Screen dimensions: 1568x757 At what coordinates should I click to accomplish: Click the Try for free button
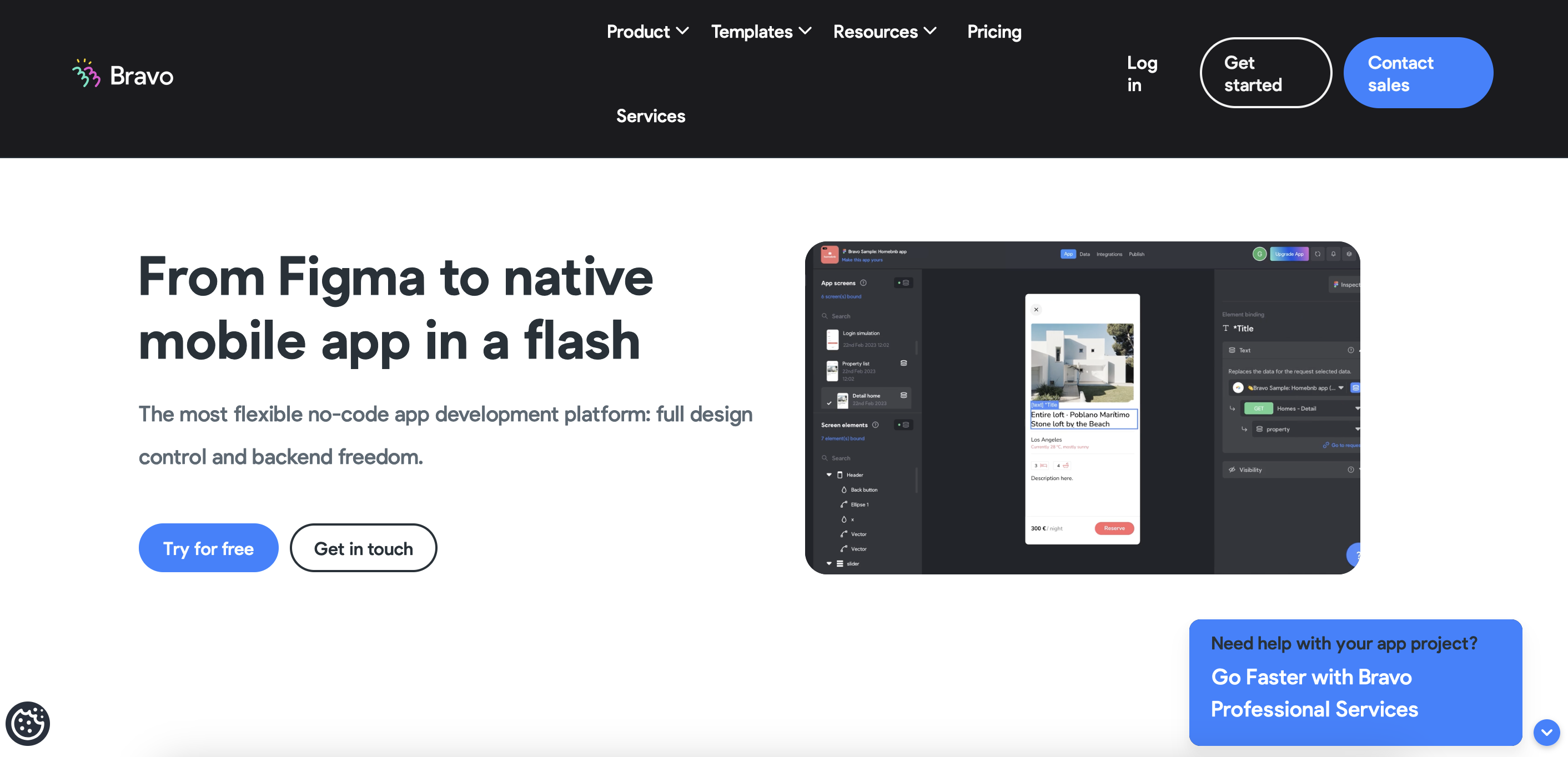(208, 548)
